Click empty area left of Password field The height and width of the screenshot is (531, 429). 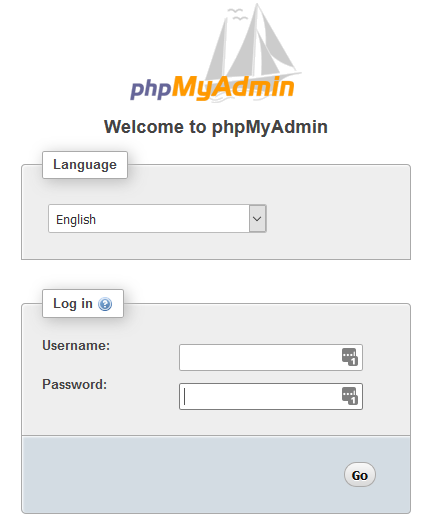(x=142, y=396)
